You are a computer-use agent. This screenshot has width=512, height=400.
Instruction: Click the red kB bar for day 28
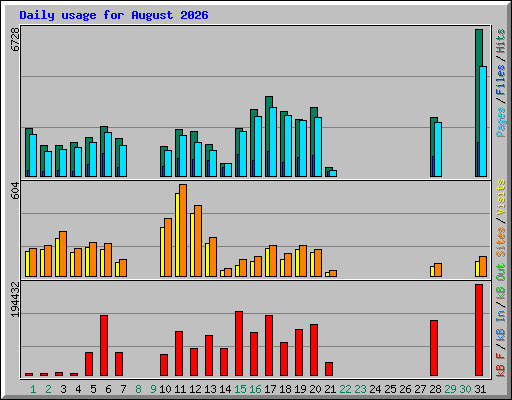[x=434, y=348]
